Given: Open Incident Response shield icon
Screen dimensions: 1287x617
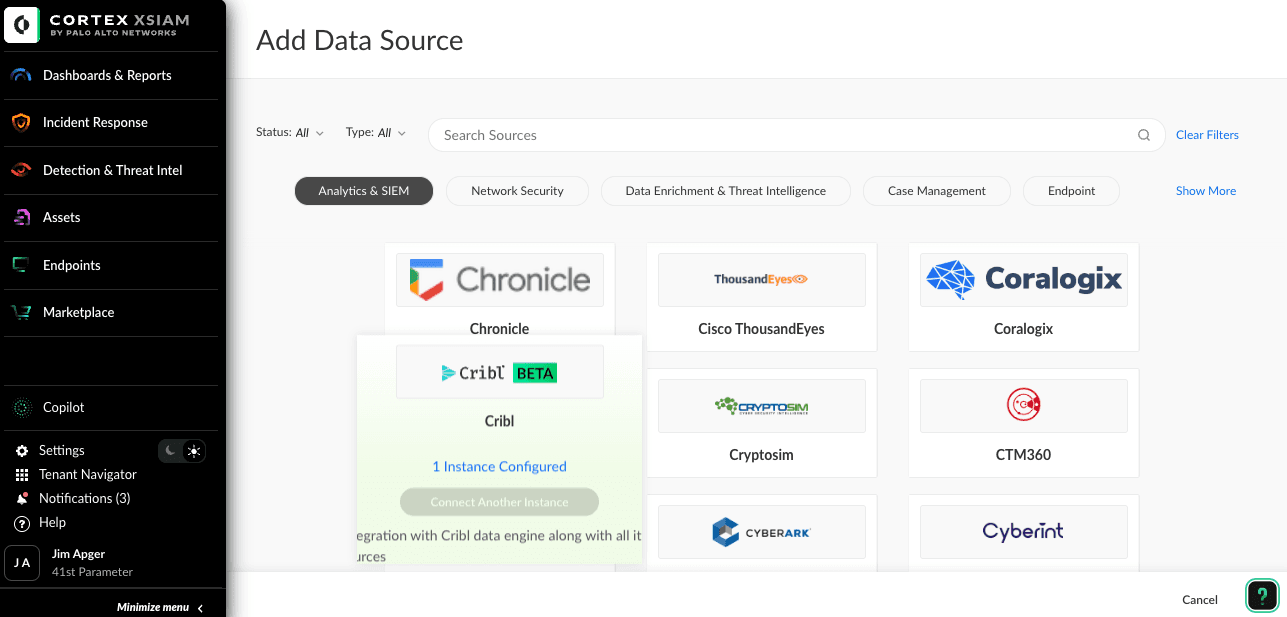Looking at the screenshot, I should (x=21, y=122).
